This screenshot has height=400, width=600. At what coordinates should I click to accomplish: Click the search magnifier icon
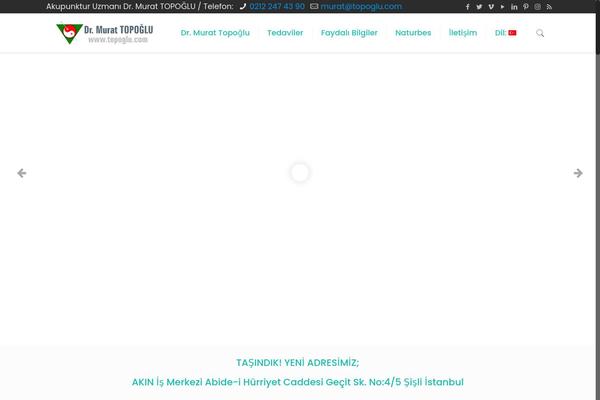click(x=540, y=33)
